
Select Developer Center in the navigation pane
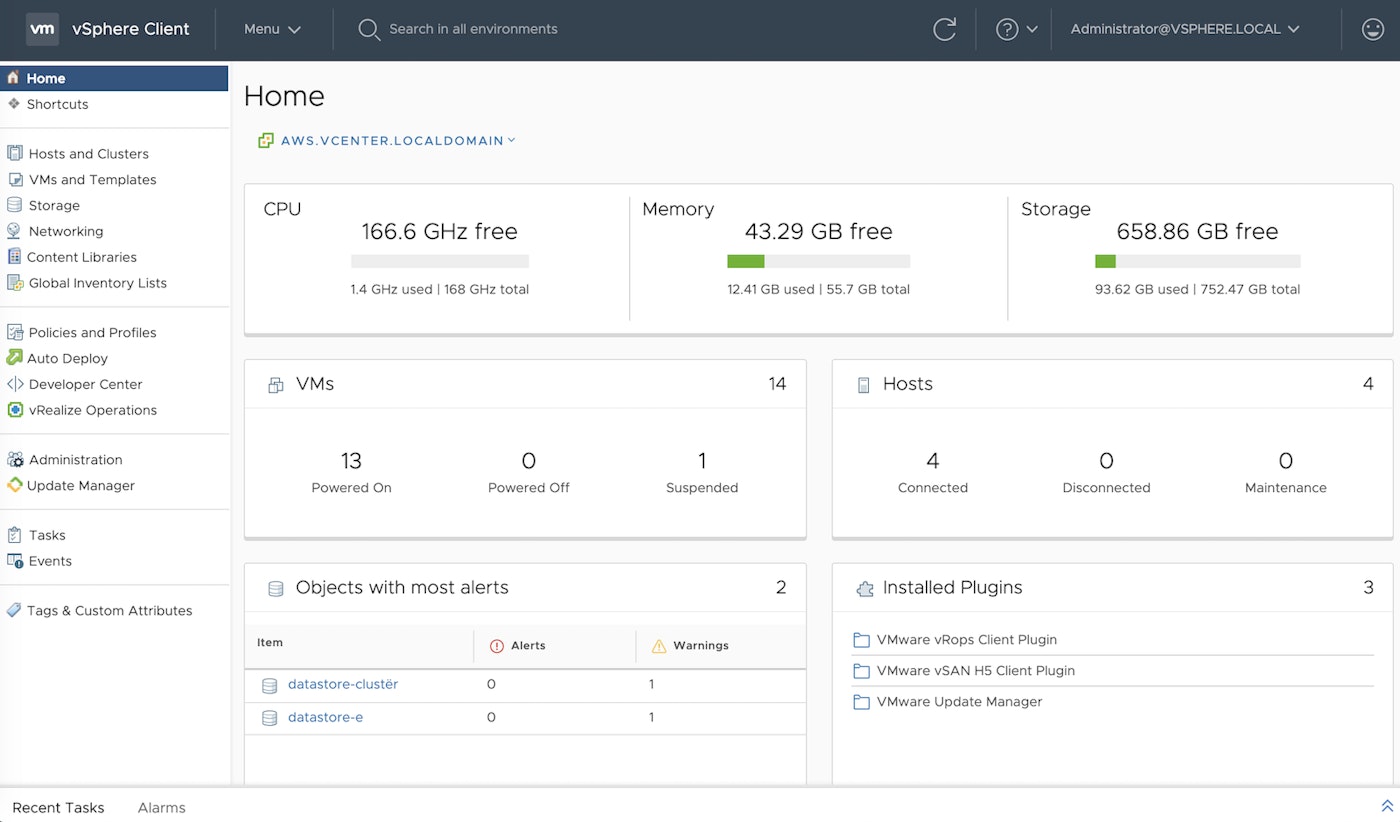click(x=86, y=384)
